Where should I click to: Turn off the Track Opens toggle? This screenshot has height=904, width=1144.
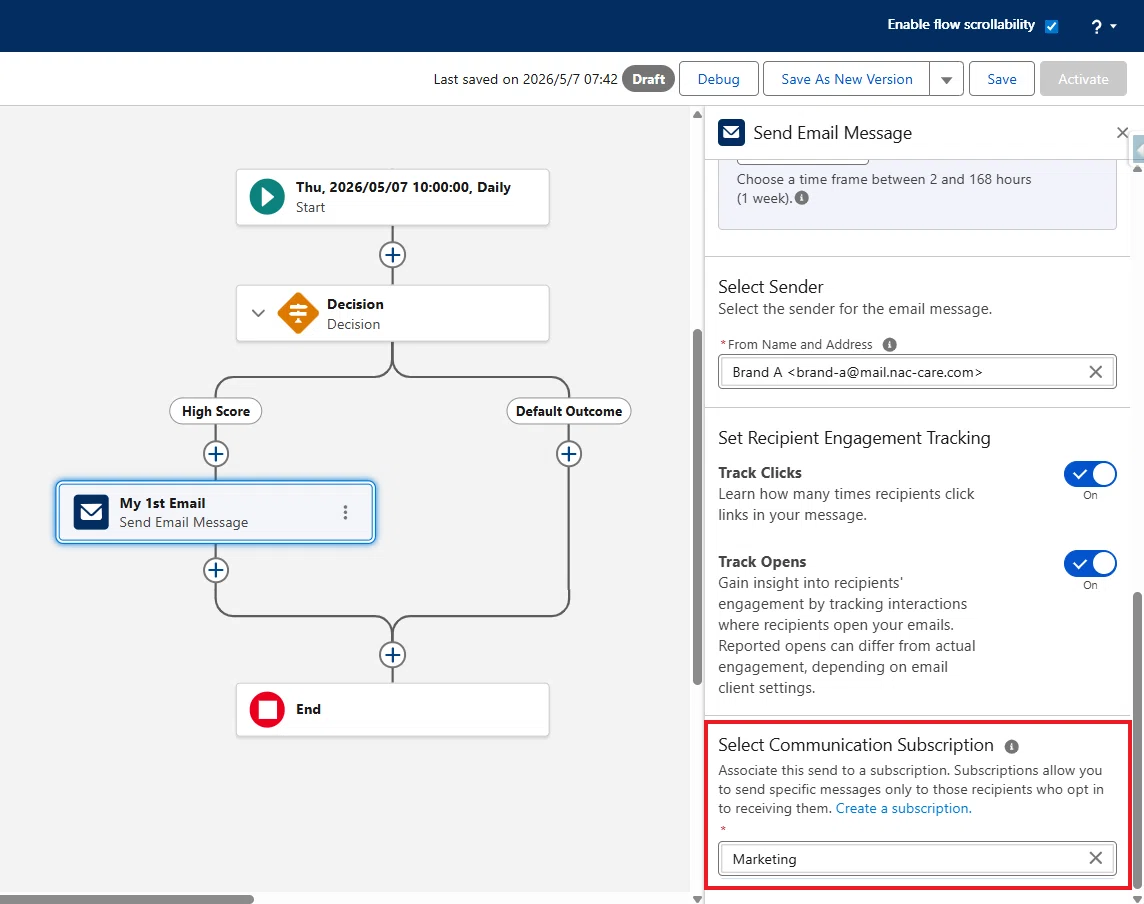coord(1090,563)
